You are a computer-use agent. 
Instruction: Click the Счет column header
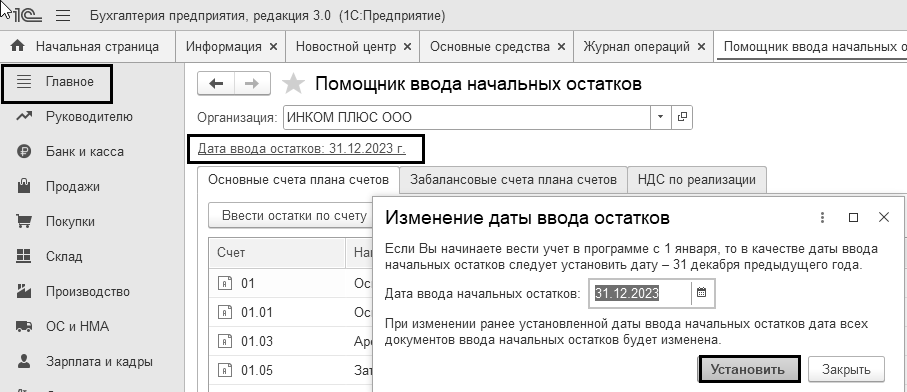tap(276, 253)
